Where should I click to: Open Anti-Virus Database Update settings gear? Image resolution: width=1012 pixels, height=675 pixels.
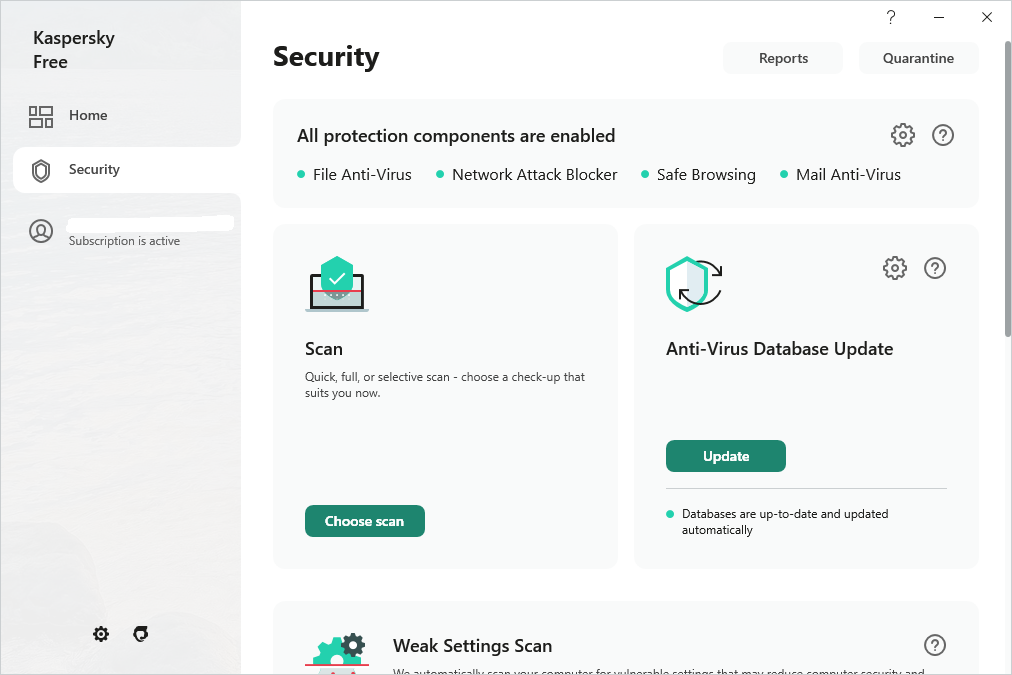(x=895, y=268)
